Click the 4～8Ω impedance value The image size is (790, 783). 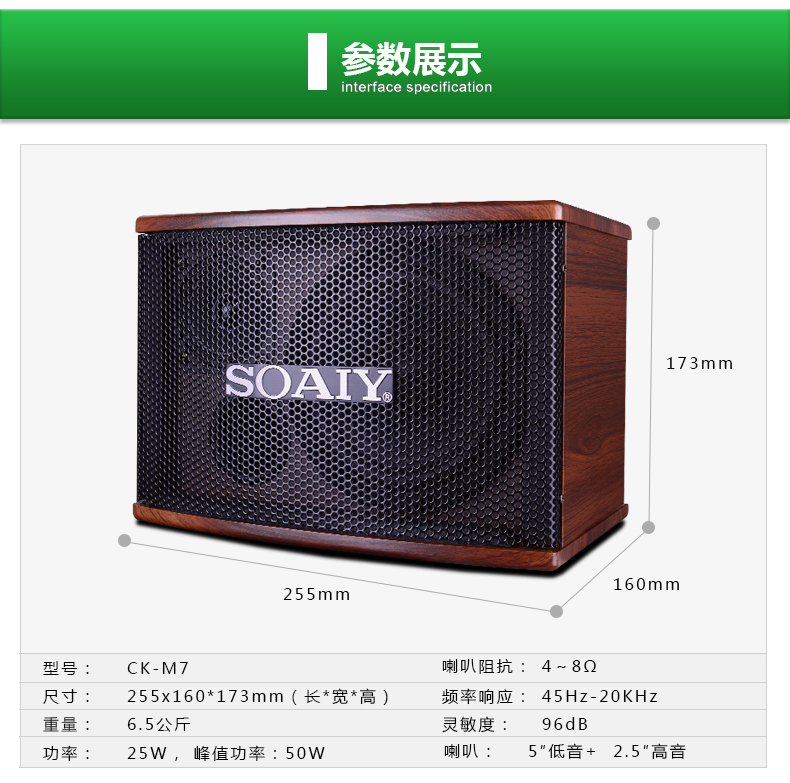[x=569, y=666]
